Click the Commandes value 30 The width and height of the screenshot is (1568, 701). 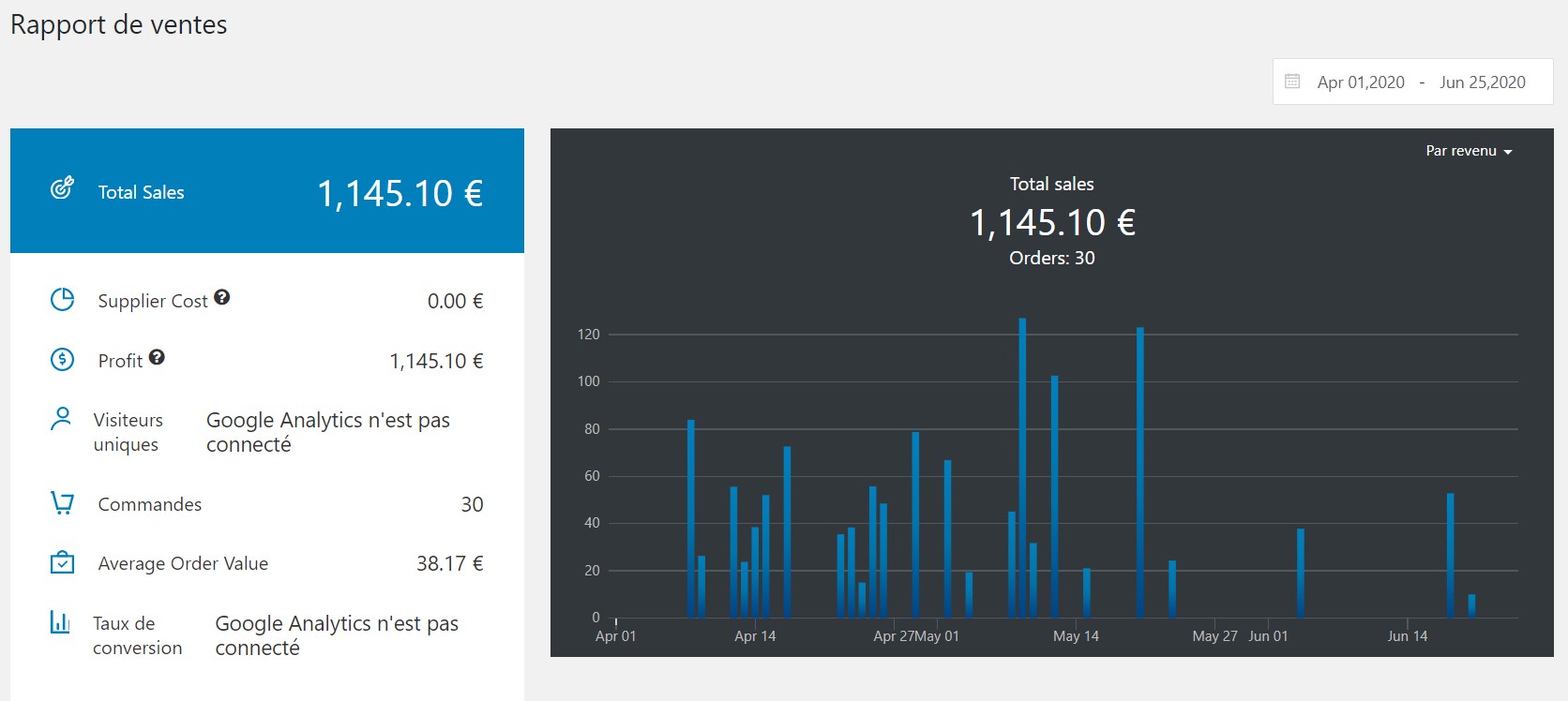coord(473,504)
